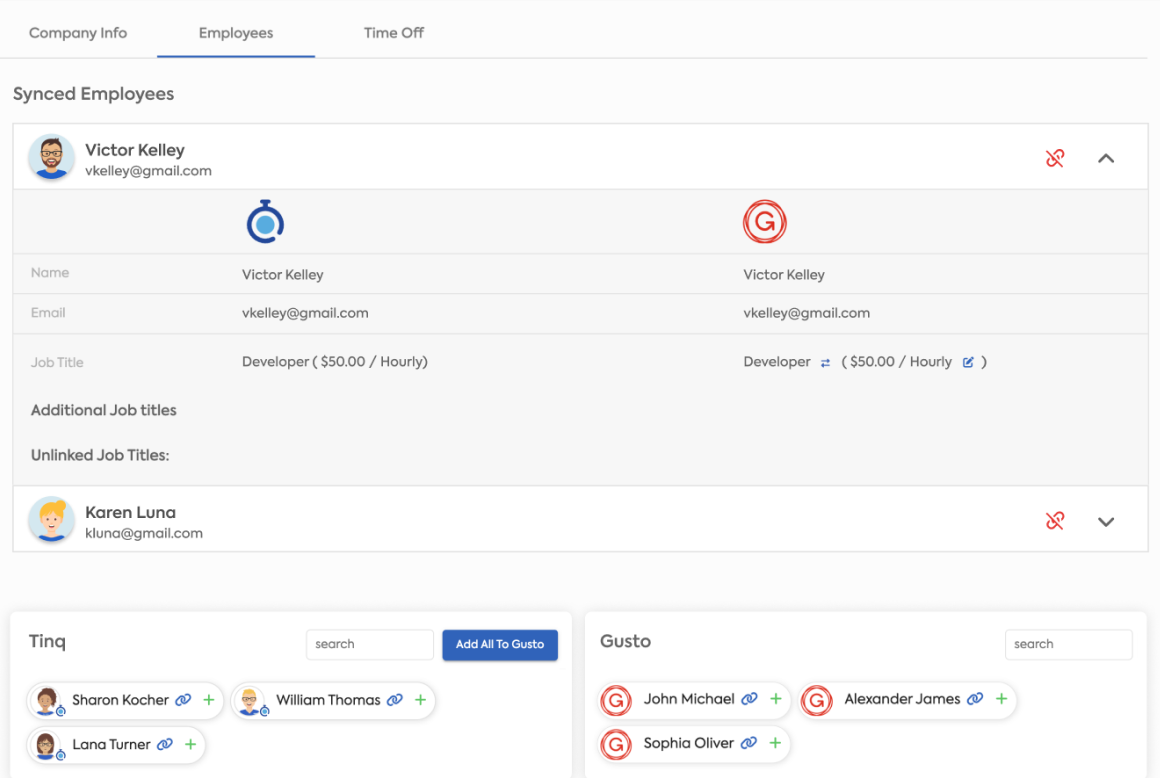Add John Michael with plus icon

(x=775, y=699)
